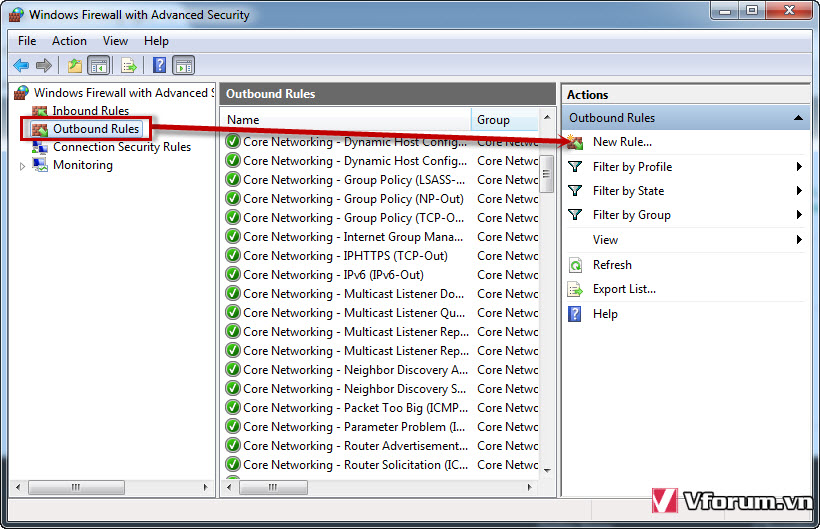Viewport: 820px width, 529px height.
Task: Select Connection Security Rules in the tree
Action: (x=122, y=147)
